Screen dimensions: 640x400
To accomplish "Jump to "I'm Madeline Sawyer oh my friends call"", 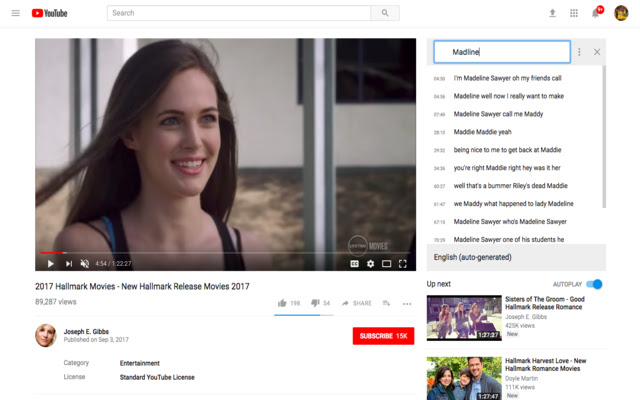I will (x=507, y=78).
